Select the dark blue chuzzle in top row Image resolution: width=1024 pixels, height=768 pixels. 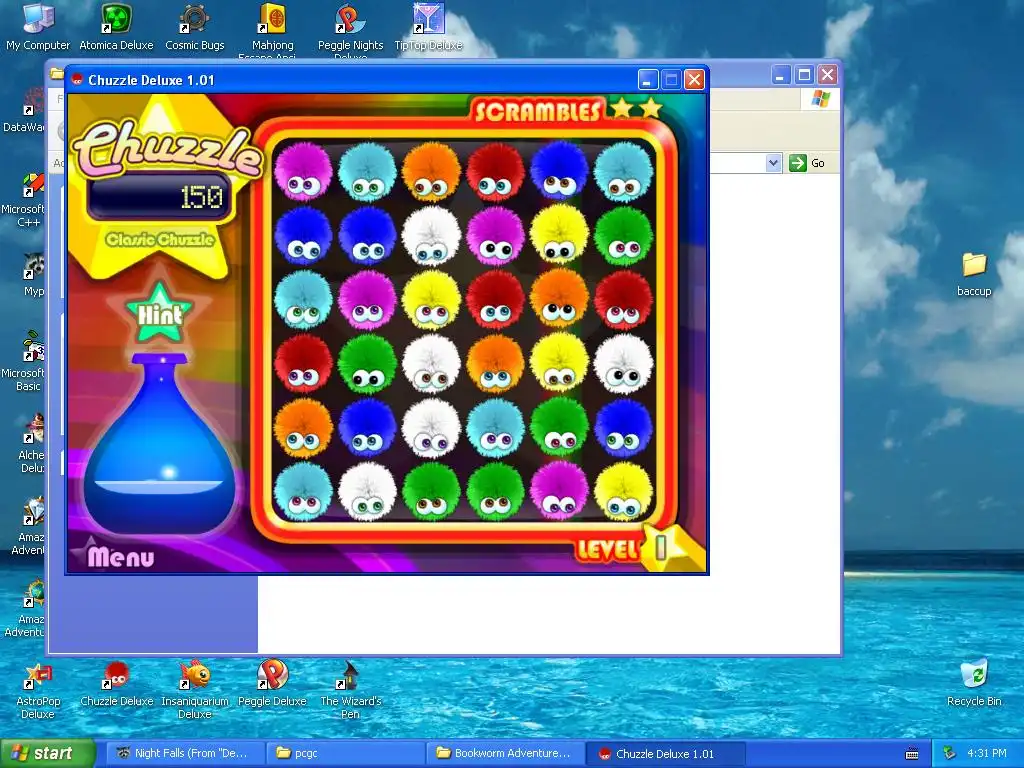[x=559, y=171]
